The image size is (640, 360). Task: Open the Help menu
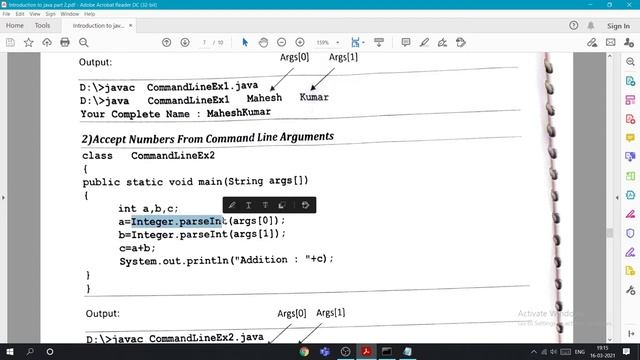point(90,14)
